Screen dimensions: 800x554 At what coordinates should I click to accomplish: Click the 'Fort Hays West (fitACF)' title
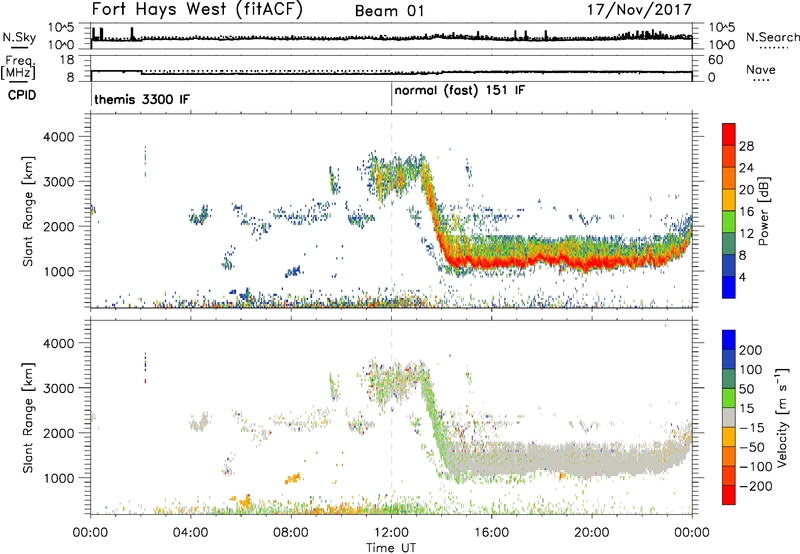click(x=197, y=10)
